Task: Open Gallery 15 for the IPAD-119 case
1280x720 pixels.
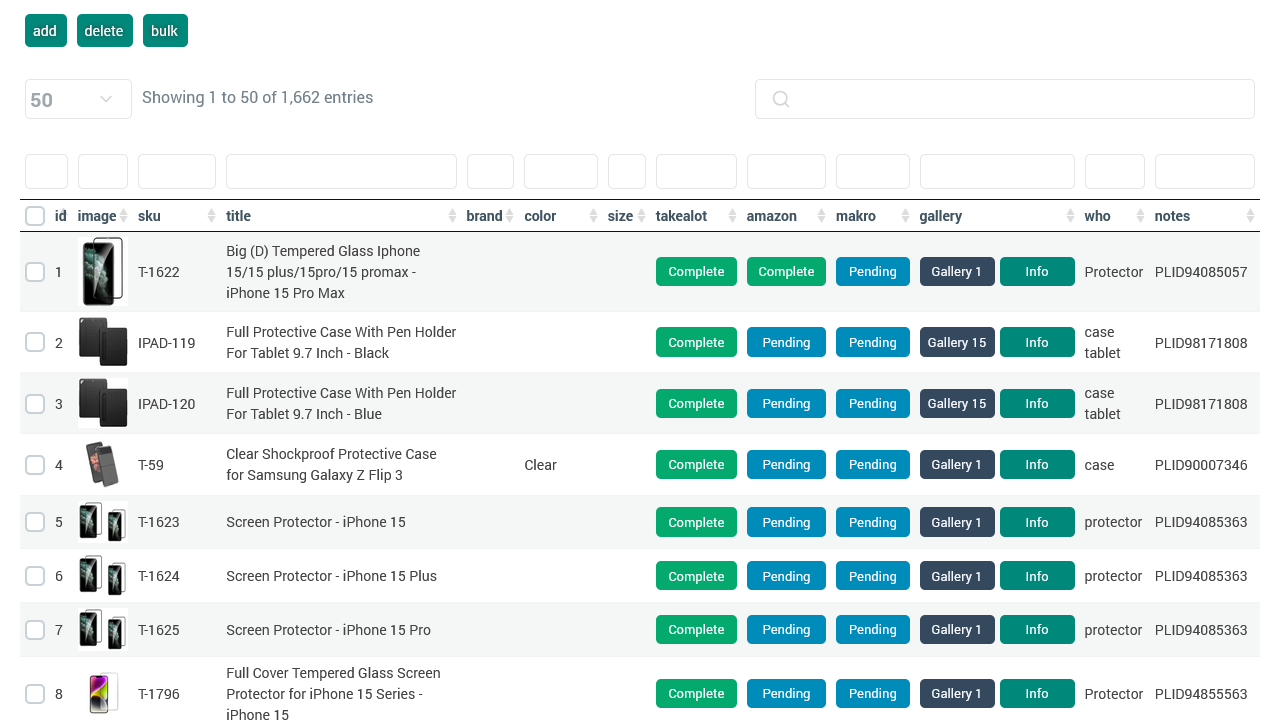Action: (x=957, y=341)
